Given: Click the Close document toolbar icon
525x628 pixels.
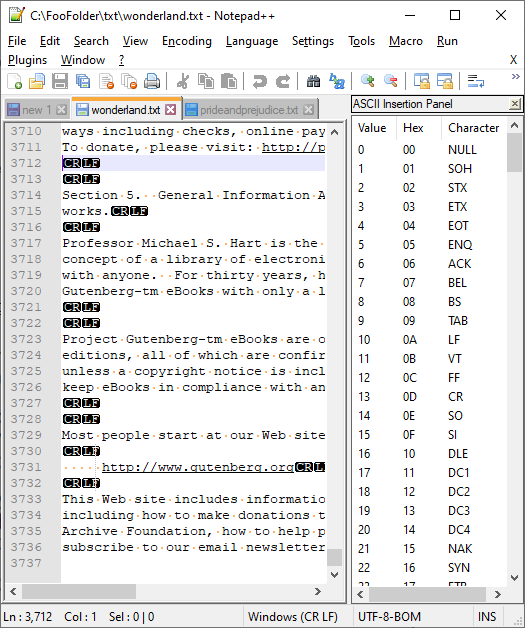Looking at the screenshot, I should pyautogui.click(x=106, y=81).
